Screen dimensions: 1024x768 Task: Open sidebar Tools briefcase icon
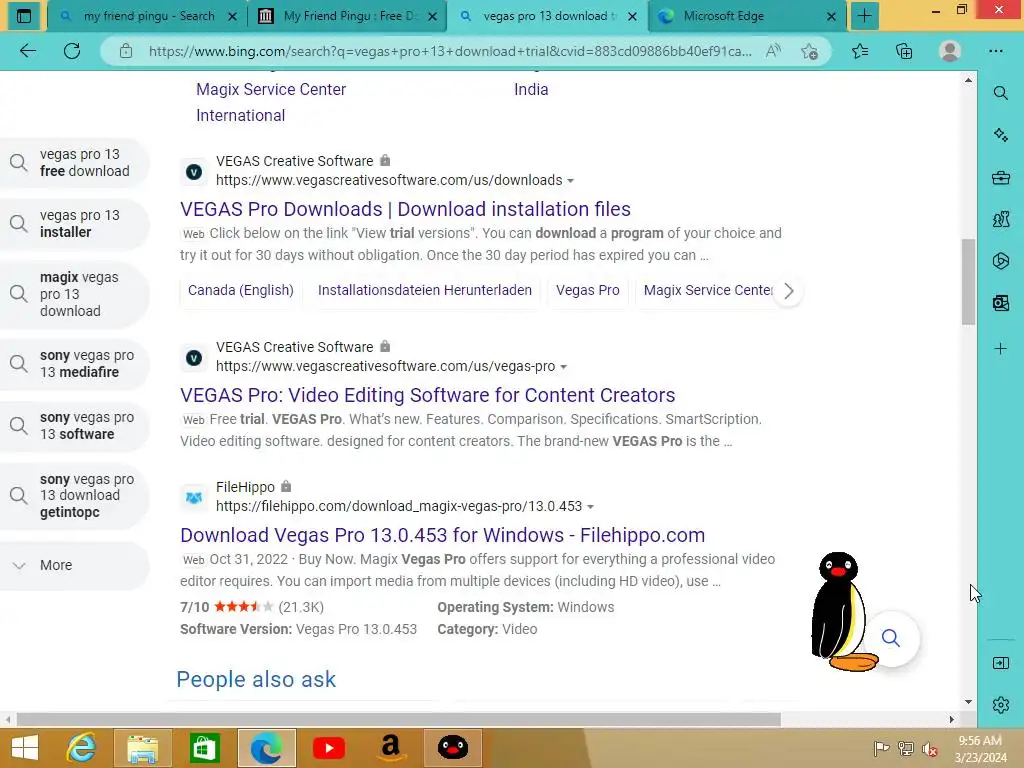coord(1000,177)
